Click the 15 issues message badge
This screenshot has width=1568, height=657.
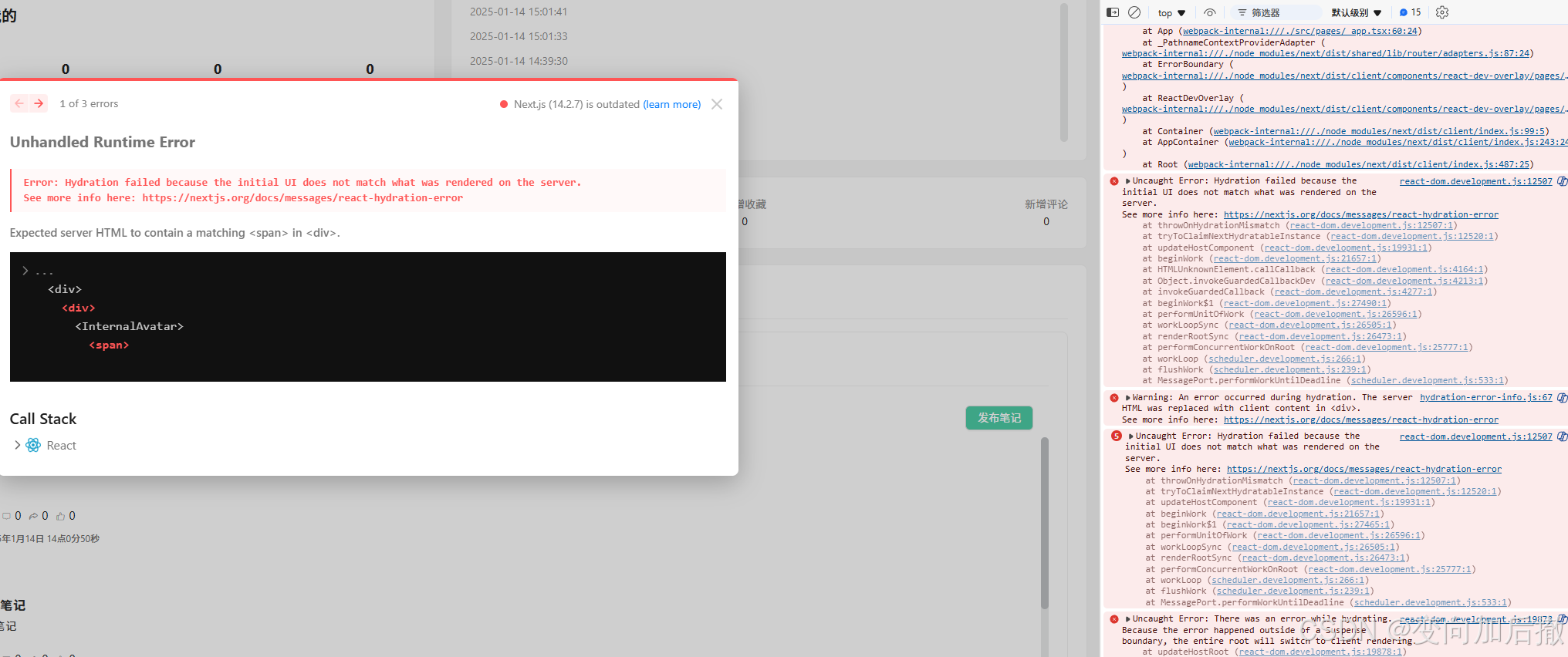pos(1410,12)
